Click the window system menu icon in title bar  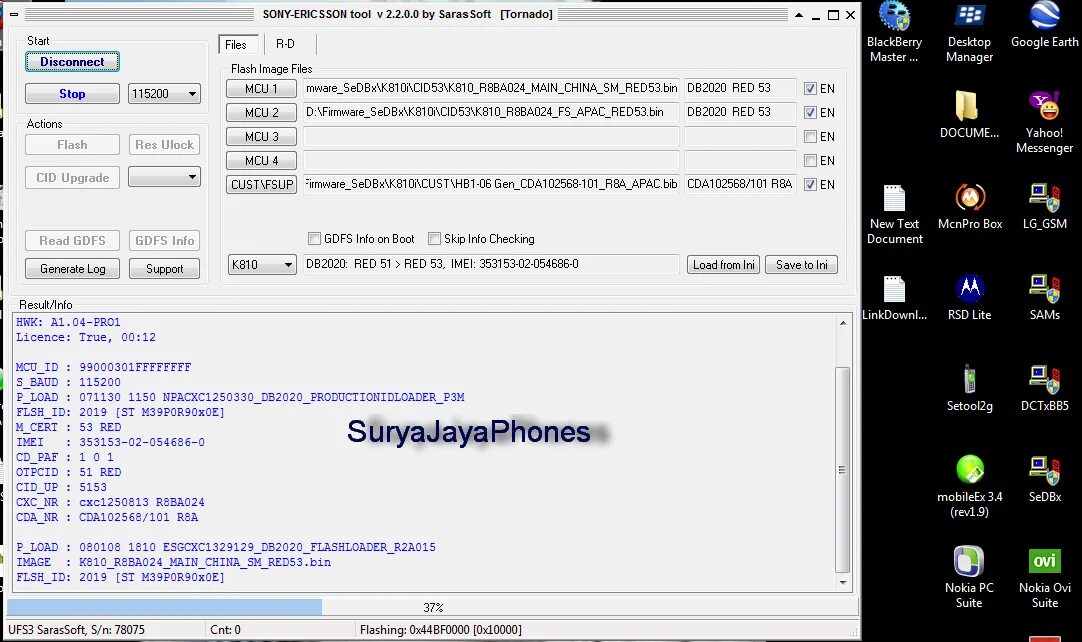tap(14, 14)
